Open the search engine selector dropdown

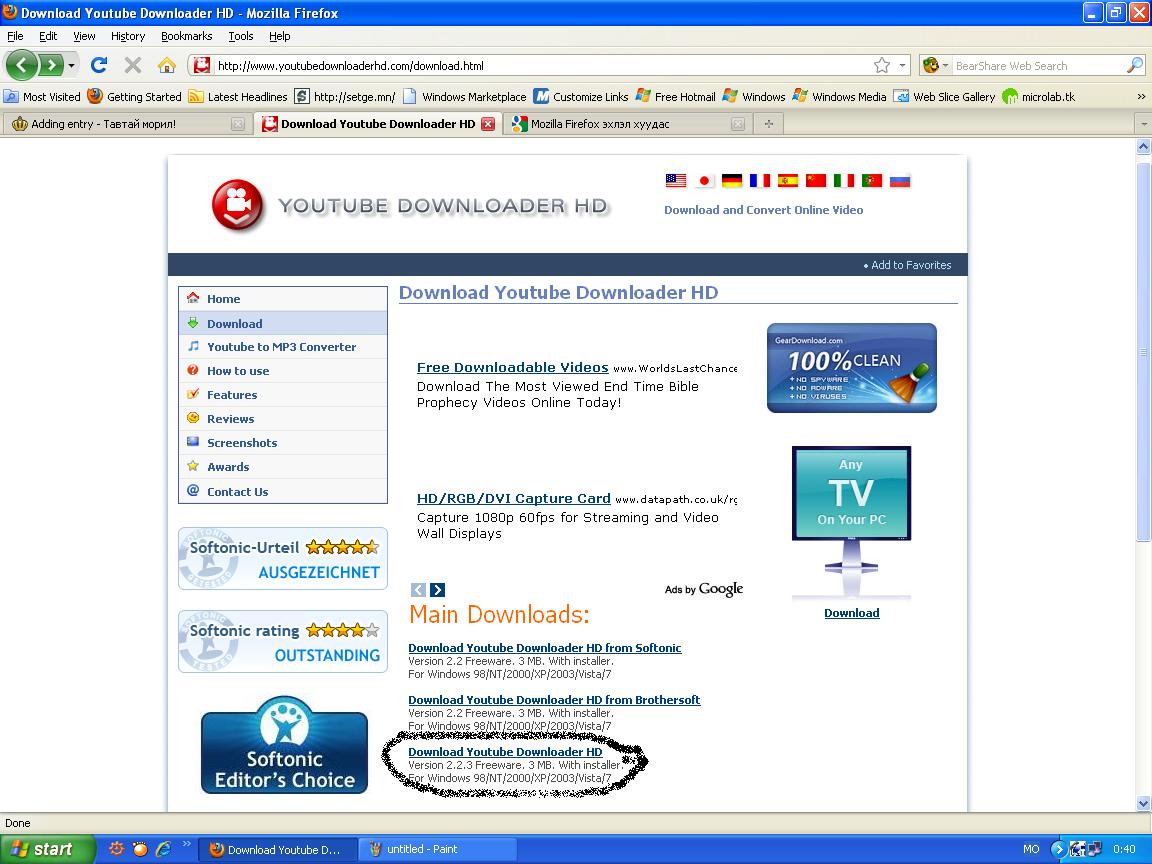(x=935, y=65)
